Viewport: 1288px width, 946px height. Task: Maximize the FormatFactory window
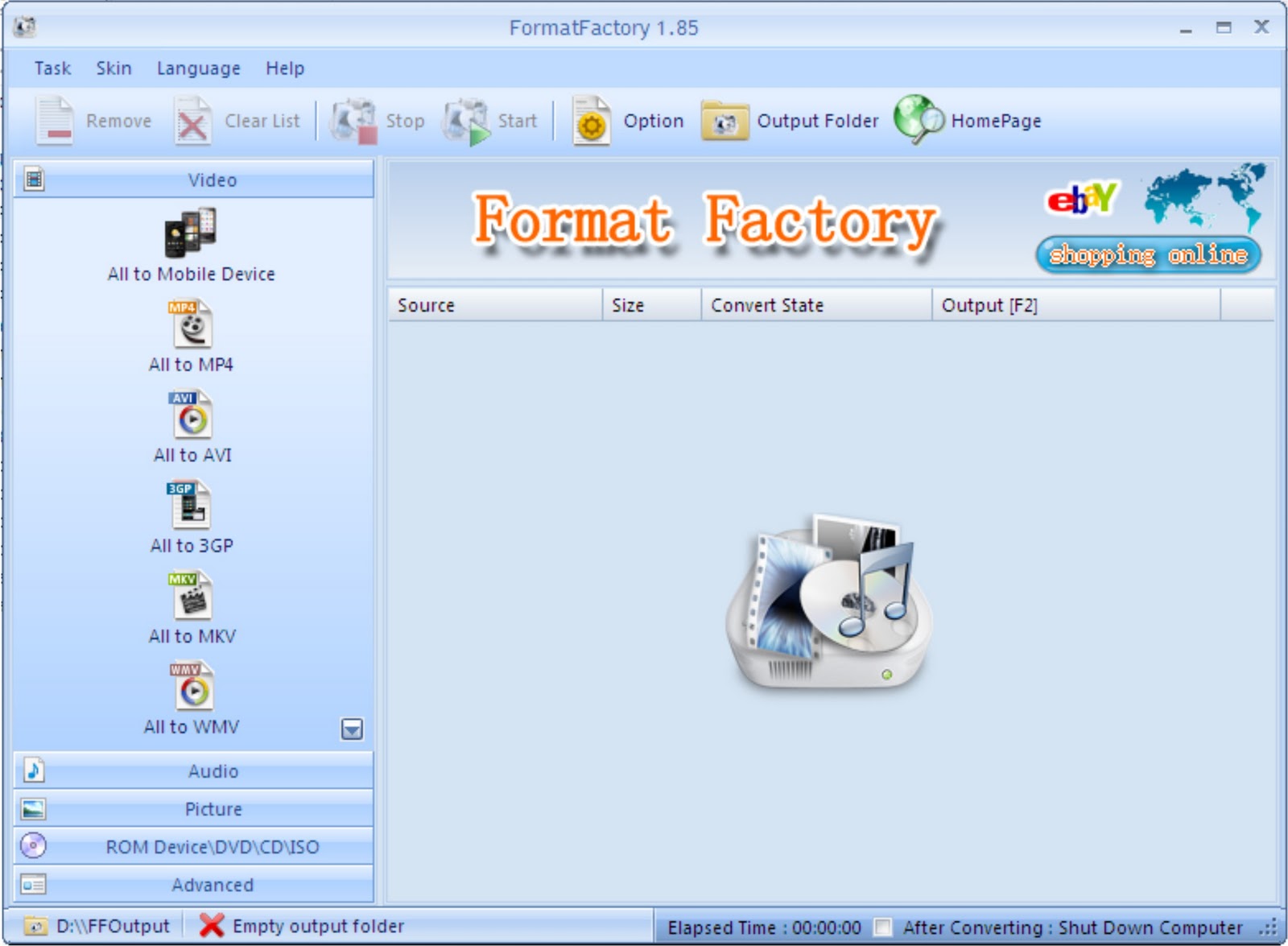1224,28
